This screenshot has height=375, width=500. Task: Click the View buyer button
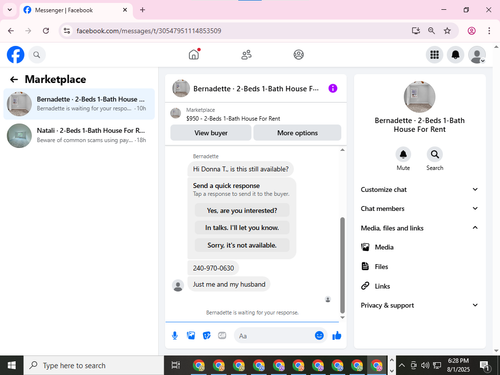(x=211, y=133)
